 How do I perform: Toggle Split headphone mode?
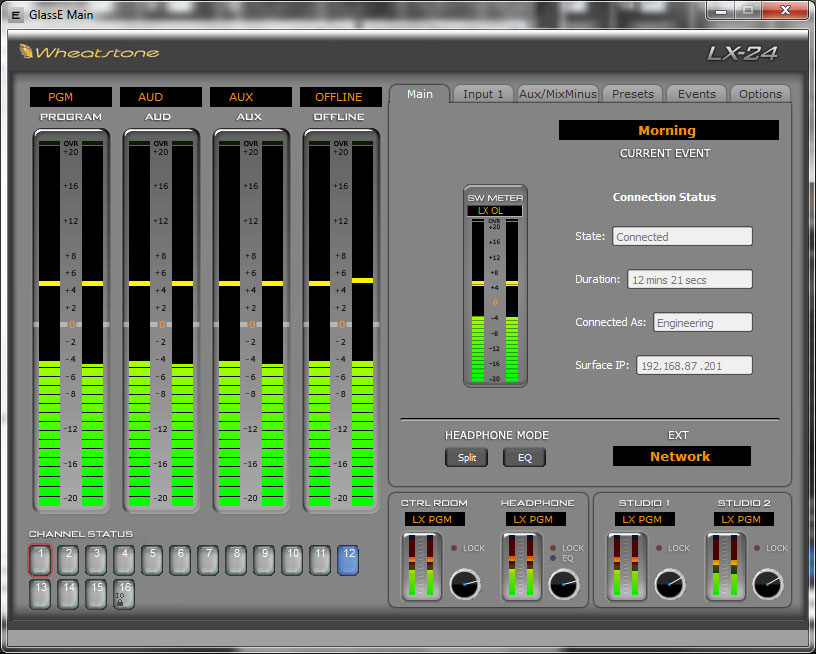(x=466, y=457)
